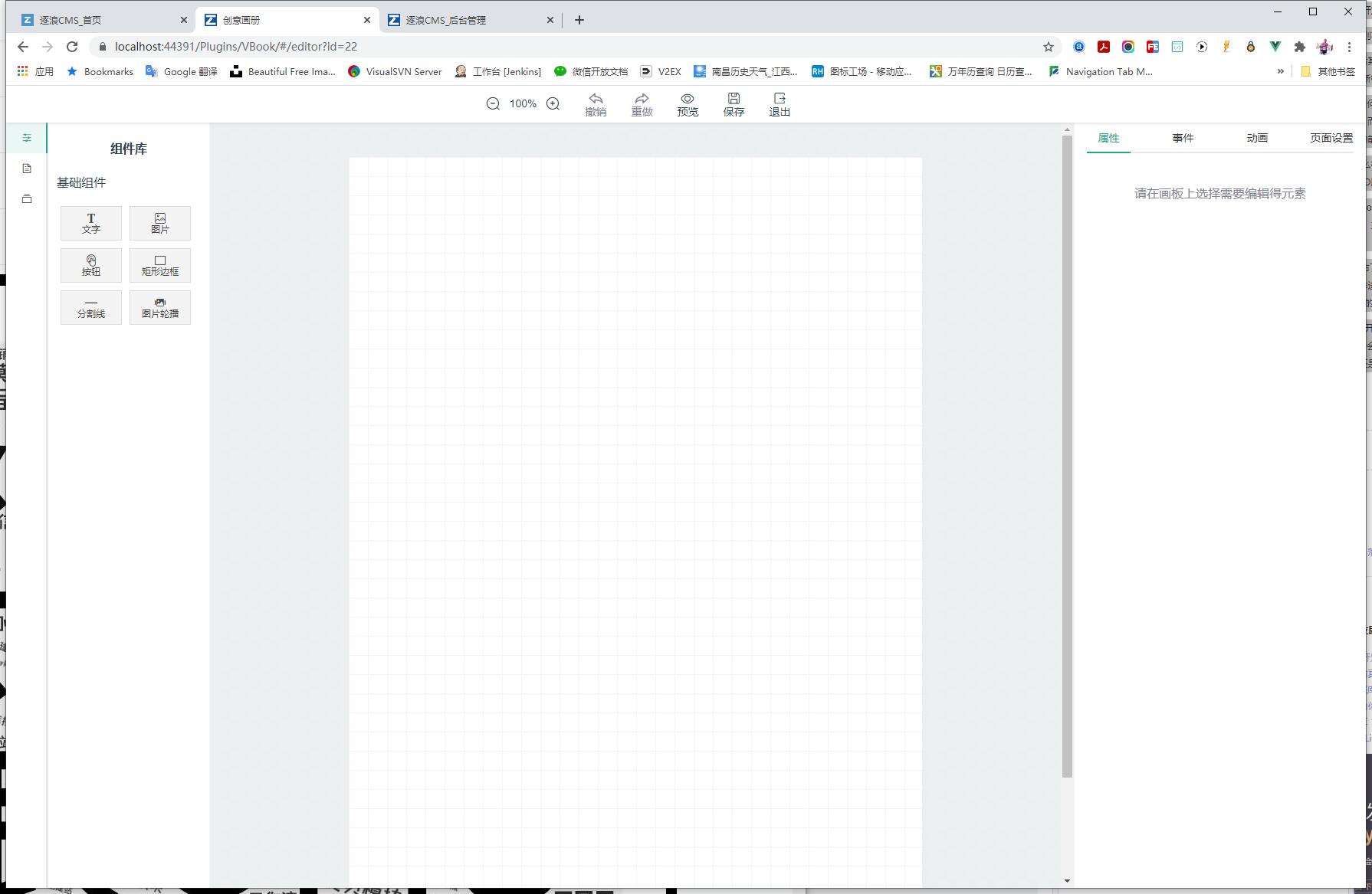Click 保存 to save the canvas
The width and height of the screenshot is (1372, 894).
[x=733, y=103]
